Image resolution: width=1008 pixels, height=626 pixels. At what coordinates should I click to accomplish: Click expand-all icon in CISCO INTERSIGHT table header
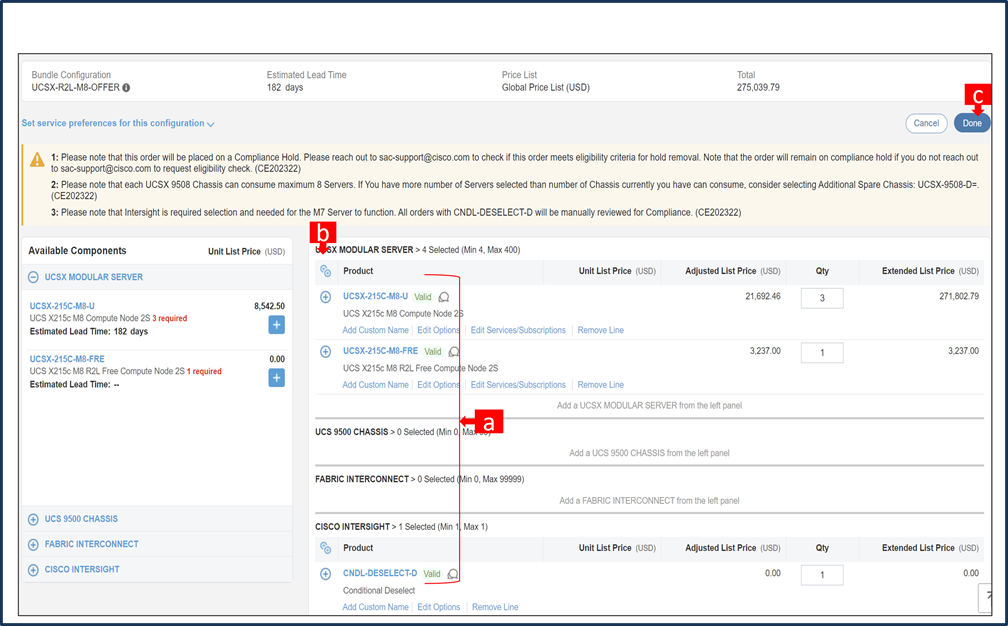point(325,548)
